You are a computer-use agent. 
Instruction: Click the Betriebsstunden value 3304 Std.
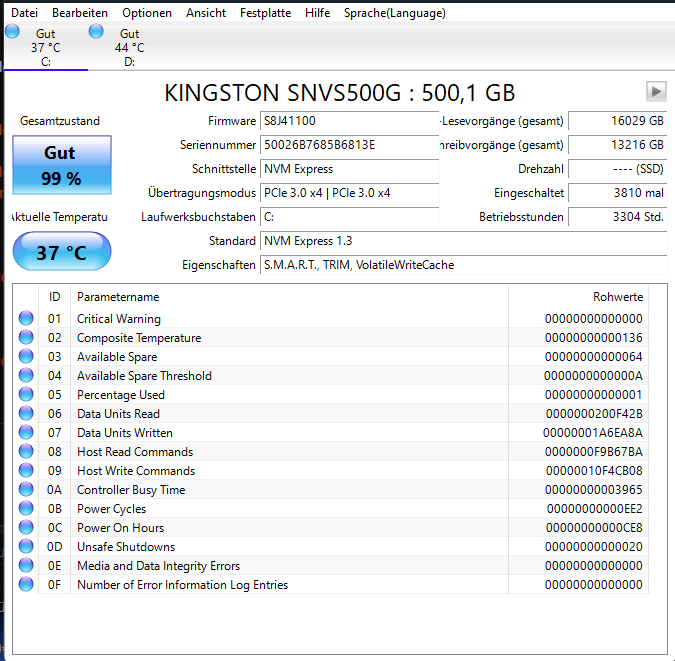(618, 217)
